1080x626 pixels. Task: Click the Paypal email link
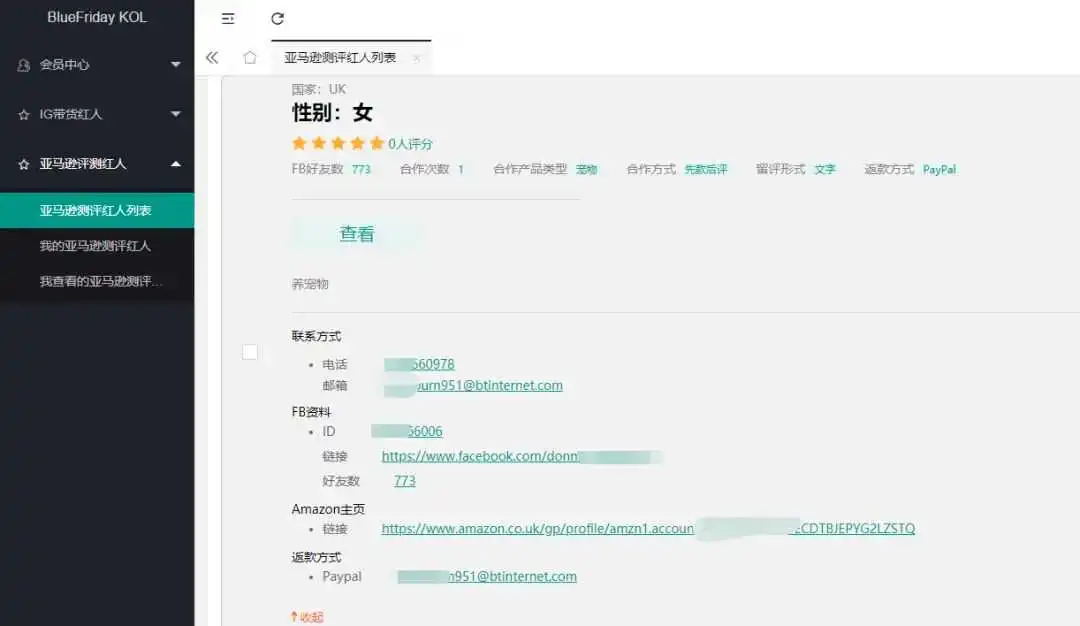point(487,576)
